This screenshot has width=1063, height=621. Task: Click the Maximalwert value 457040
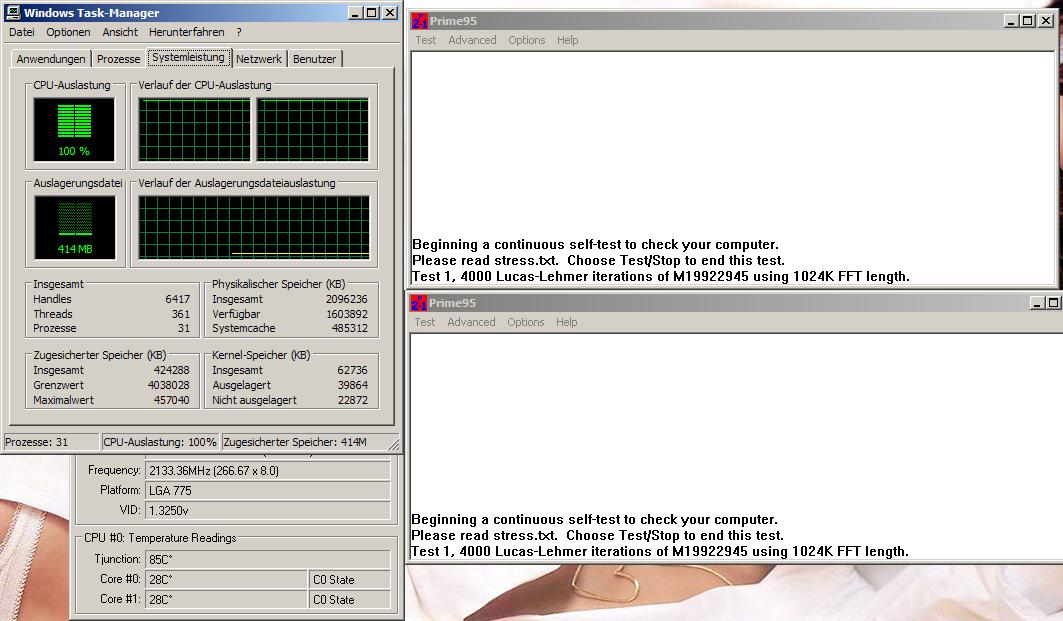(x=172, y=400)
